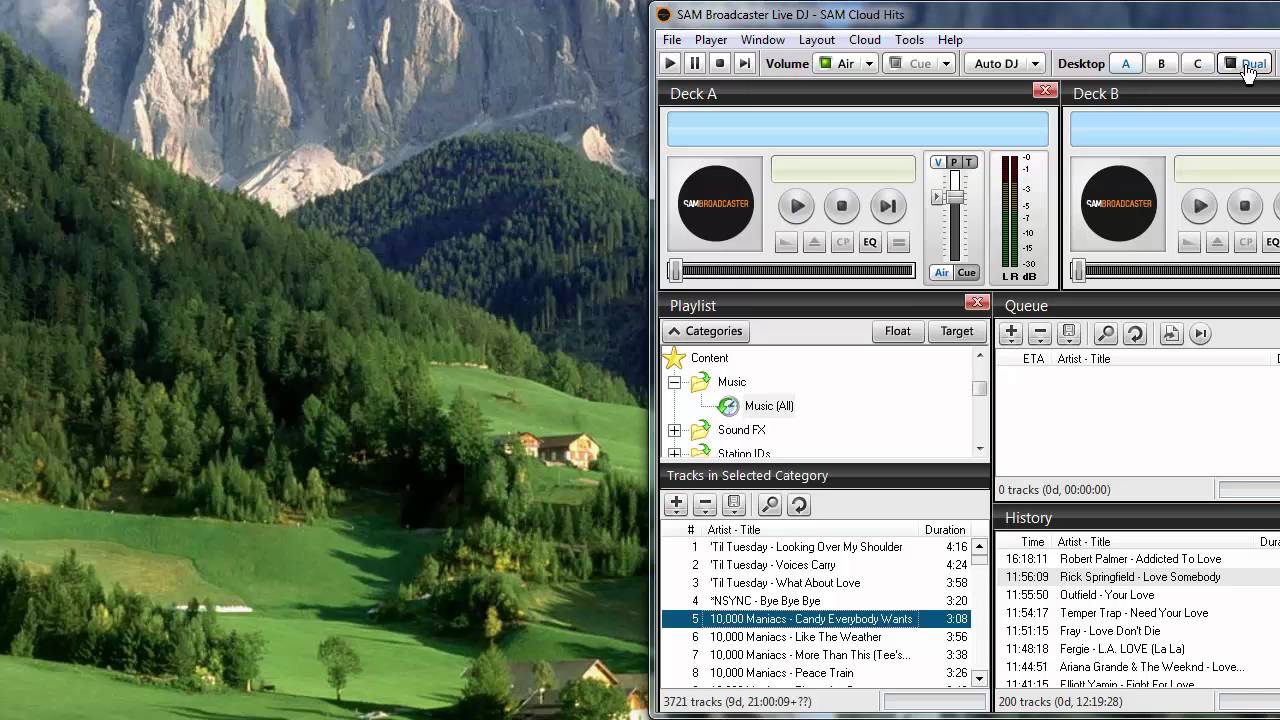This screenshot has width=1280, height=720.
Task: Toggle Dual desktop mode
Action: click(x=1244, y=63)
